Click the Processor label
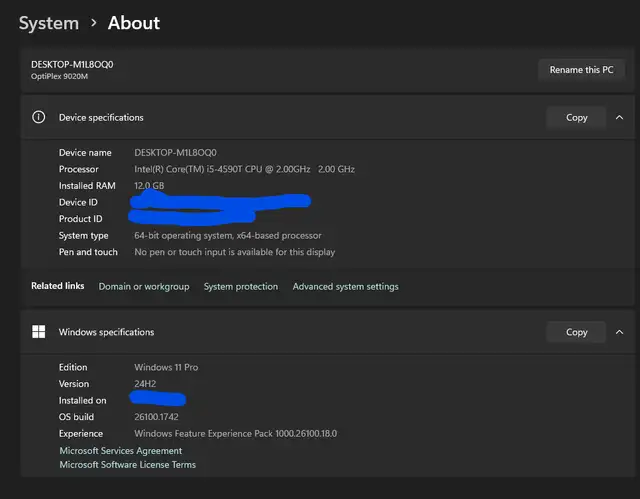 point(79,169)
